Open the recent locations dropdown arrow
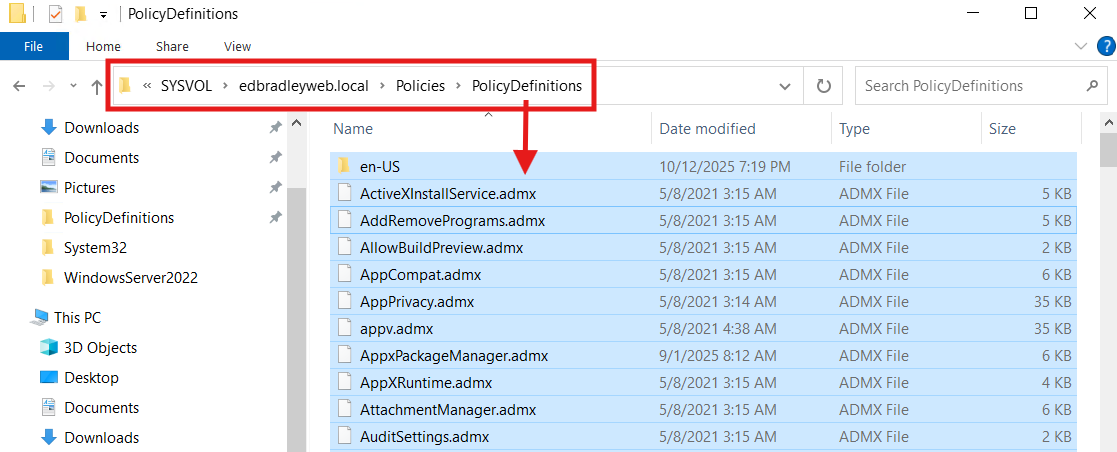This screenshot has width=1117, height=452. tap(73, 86)
